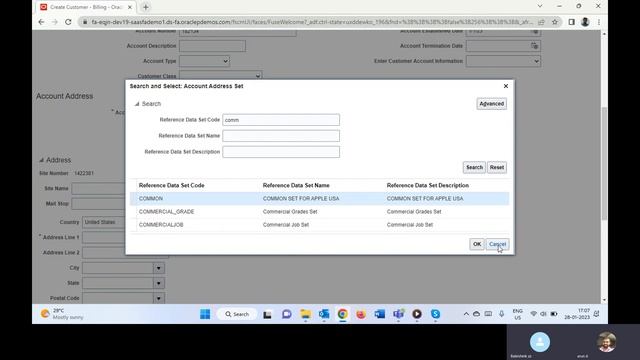Click the taskbar Search box
This screenshot has height=360, width=640.
[x=237, y=314]
